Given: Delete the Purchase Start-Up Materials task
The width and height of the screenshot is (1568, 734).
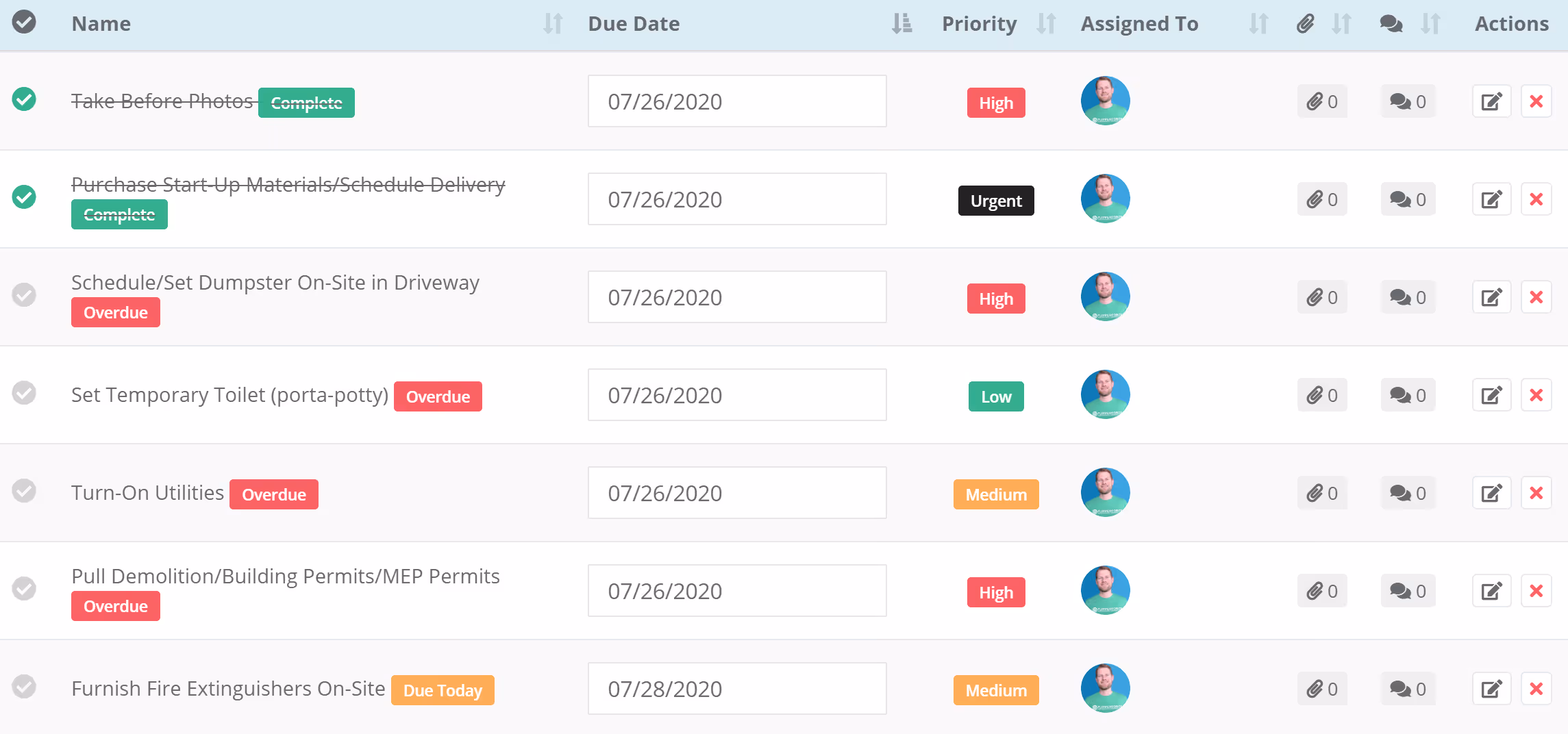Looking at the screenshot, I should click(1536, 199).
